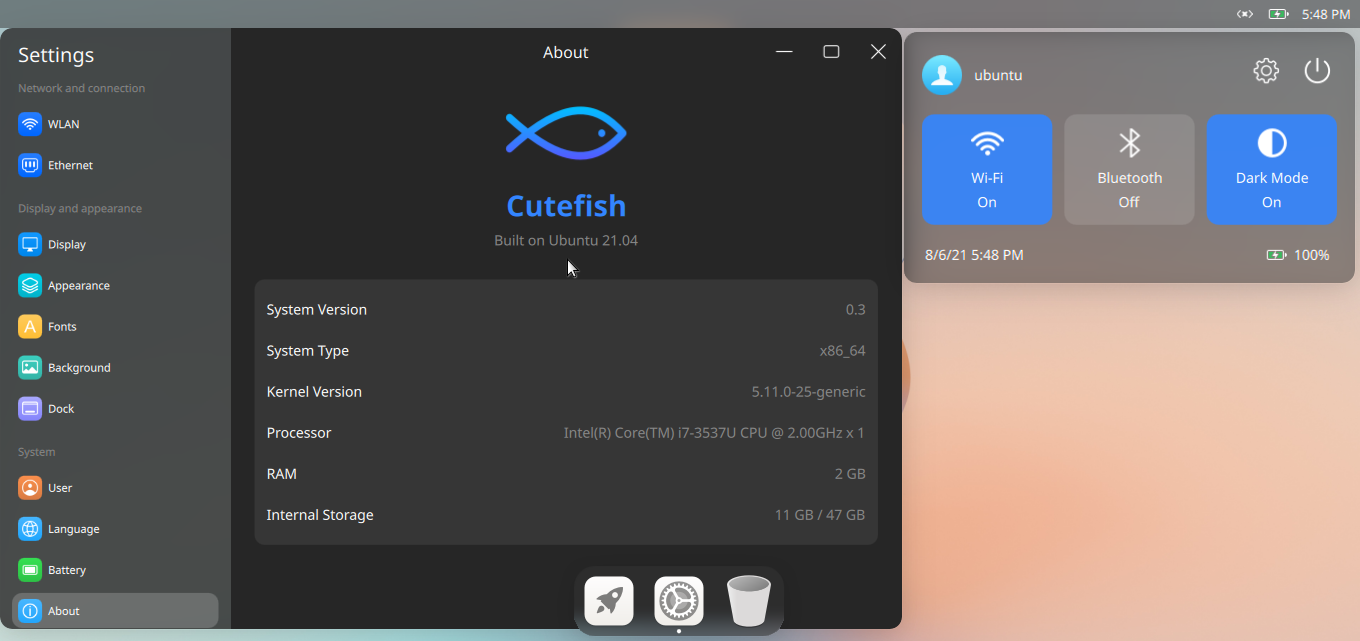Click the Processor label
Viewport: 1360px width, 641px height.
[x=299, y=433]
